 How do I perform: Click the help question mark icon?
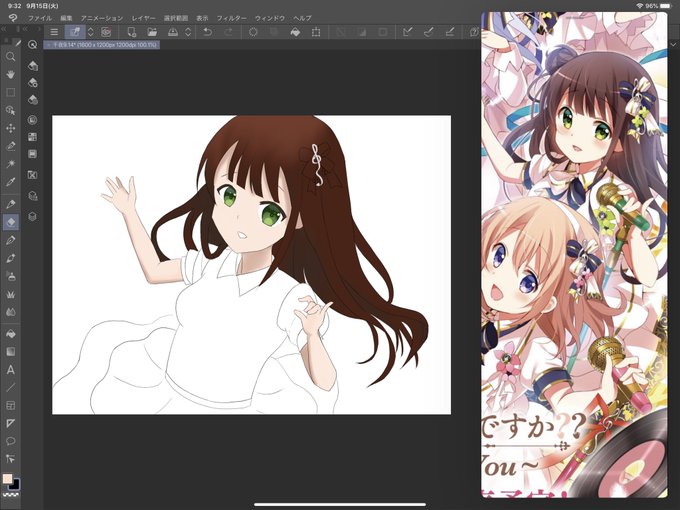tap(474, 32)
